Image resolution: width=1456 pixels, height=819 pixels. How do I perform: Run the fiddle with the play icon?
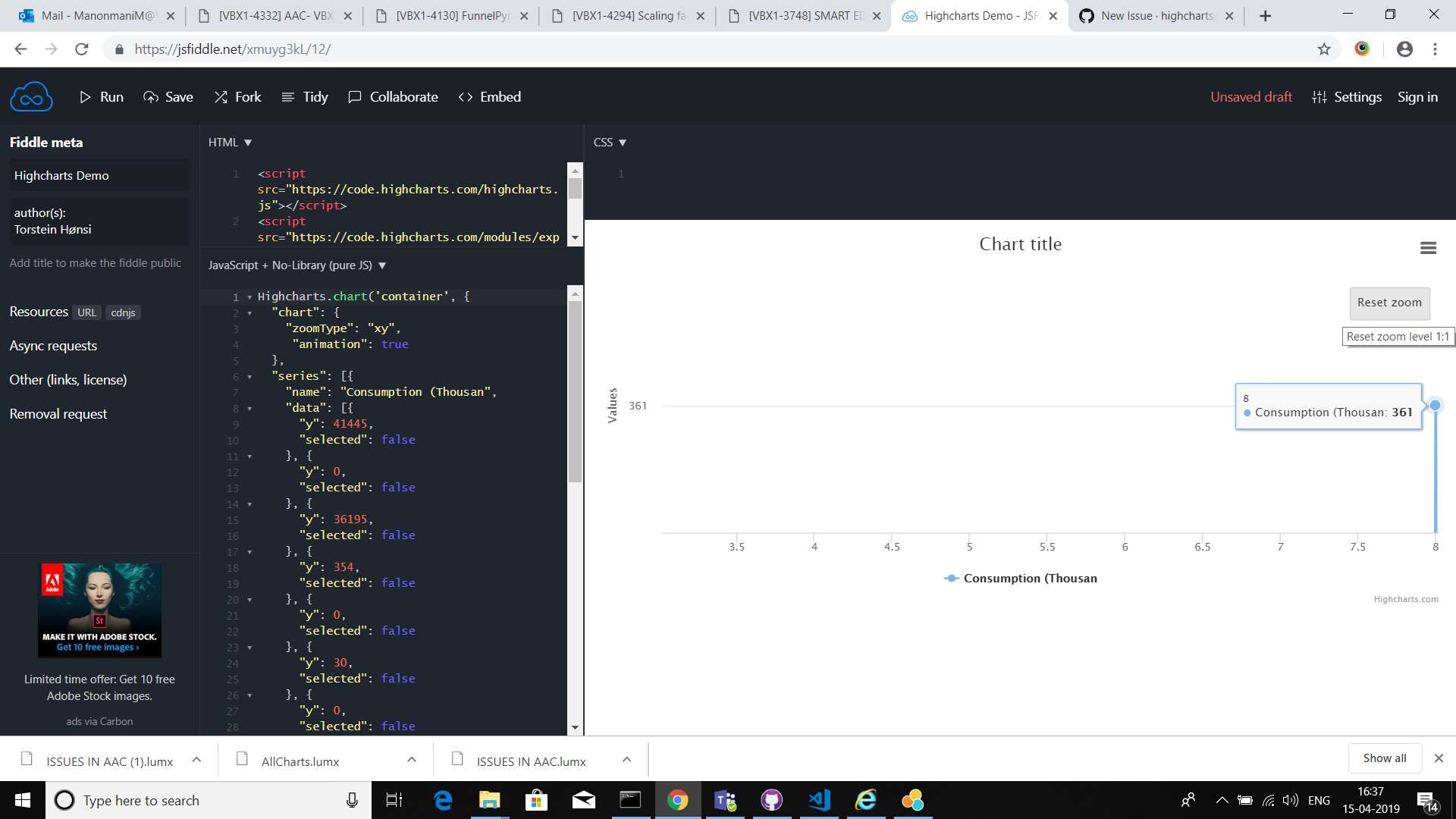pos(86,96)
